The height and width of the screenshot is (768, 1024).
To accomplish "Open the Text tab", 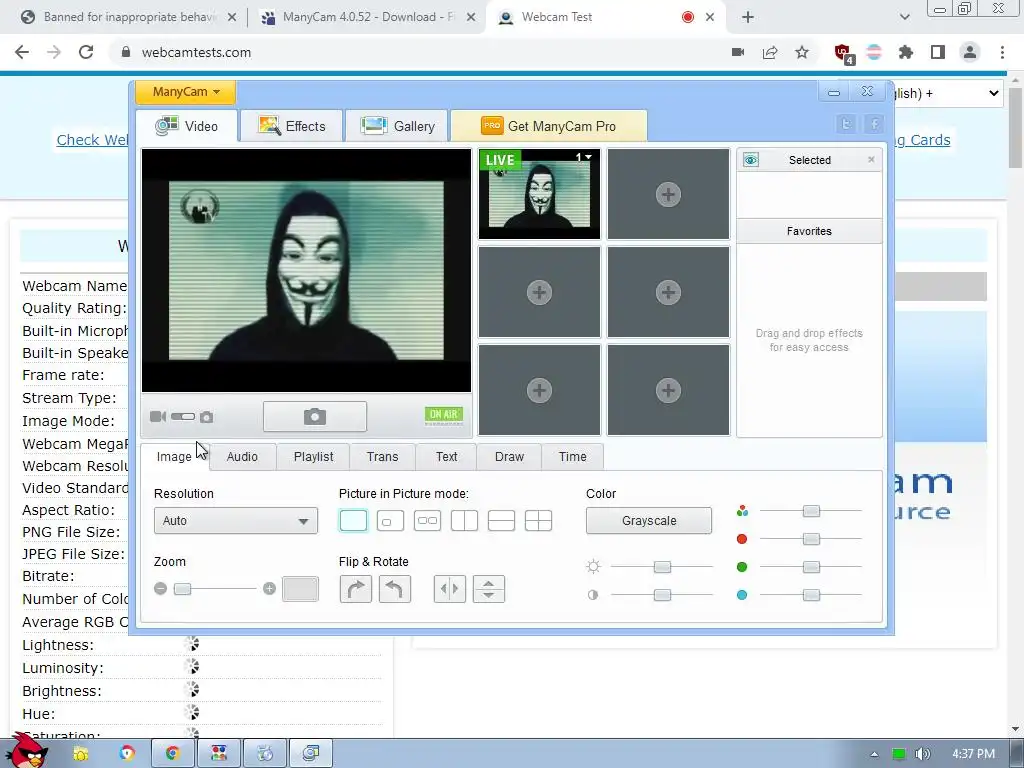I will pyautogui.click(x=447, y=456).
